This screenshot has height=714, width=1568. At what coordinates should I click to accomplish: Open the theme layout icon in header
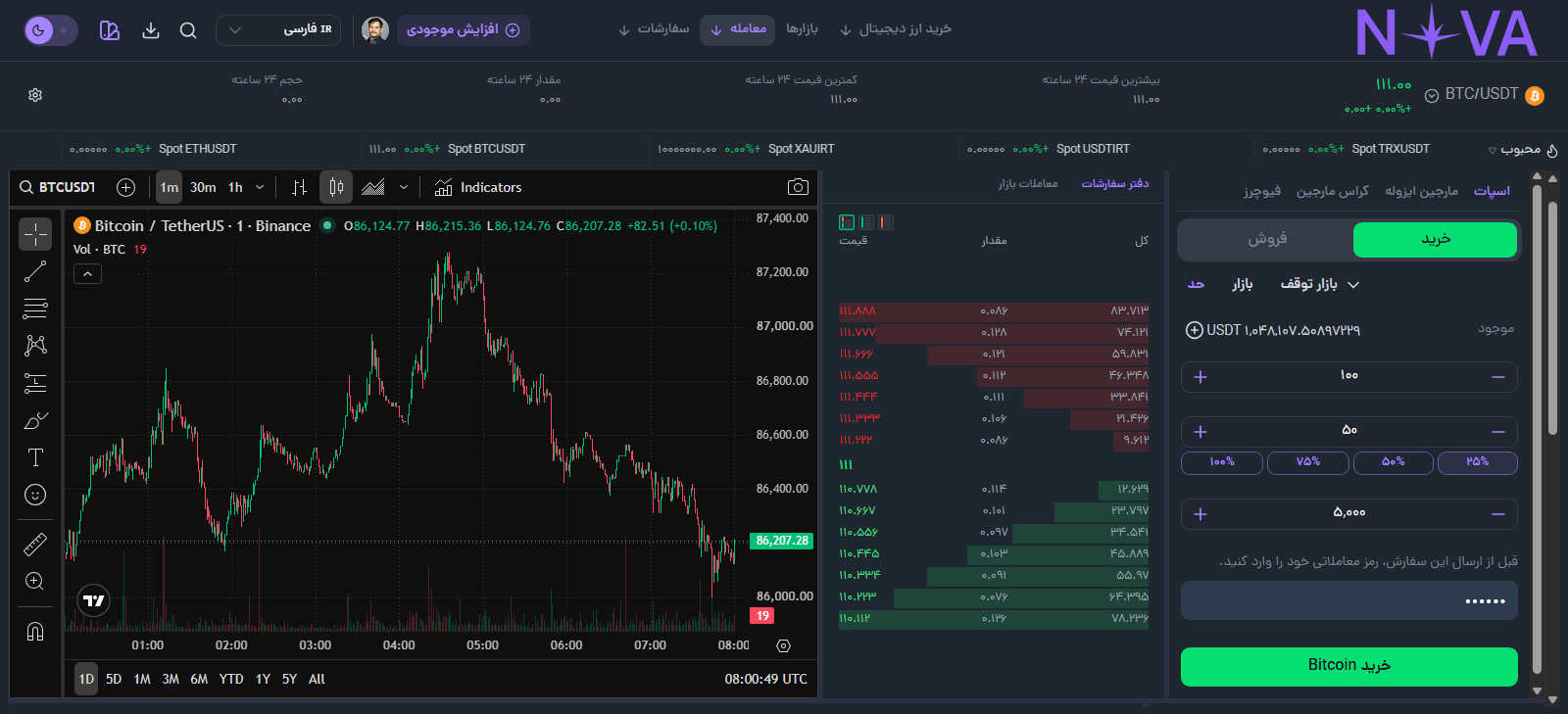(110, 30)
